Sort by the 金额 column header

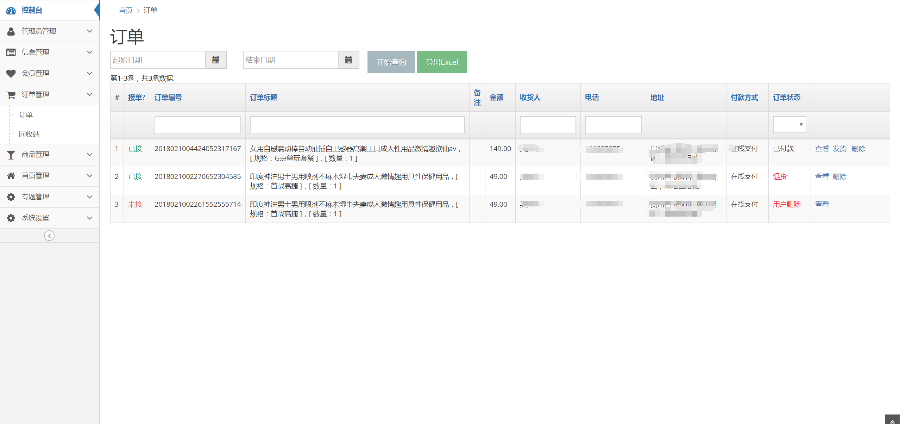(x=496, y=98)
